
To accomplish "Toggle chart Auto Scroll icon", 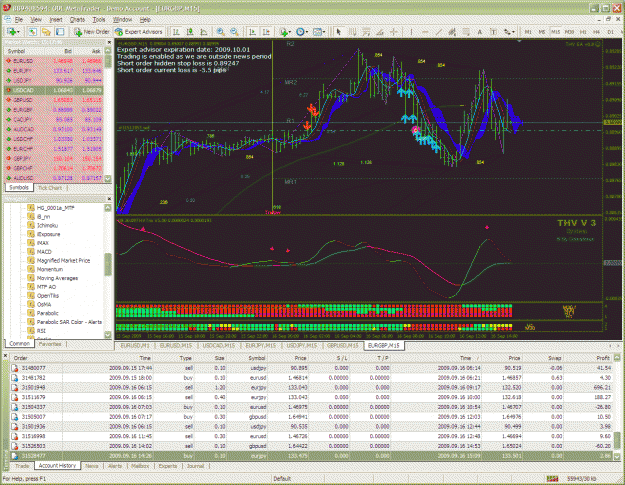I will pyautogui.click(x=252, y=32).
